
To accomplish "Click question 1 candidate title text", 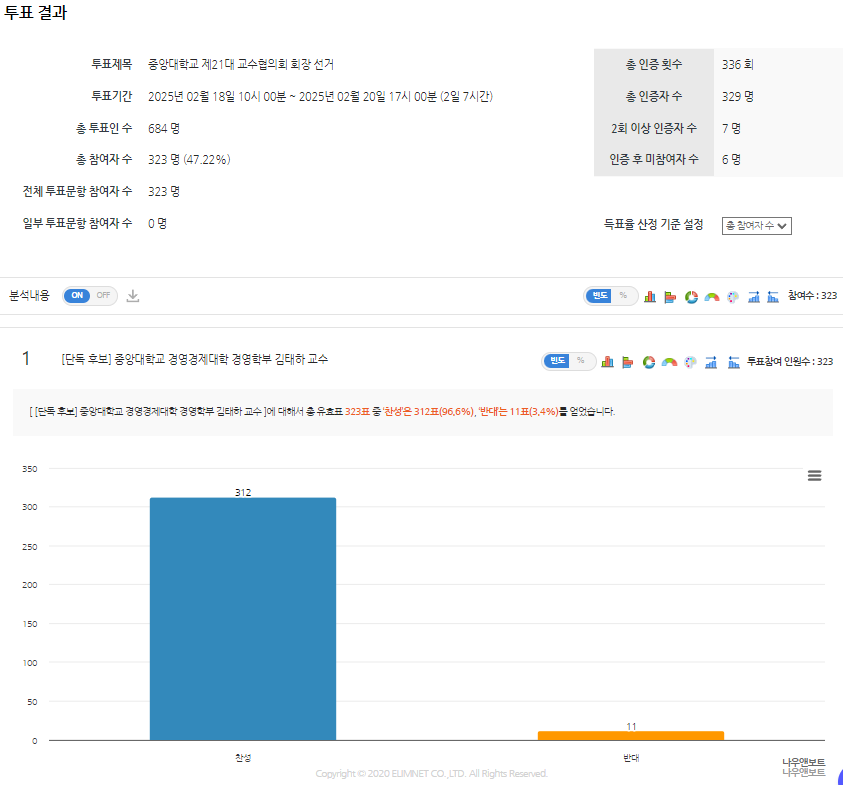I will point(194,359).
